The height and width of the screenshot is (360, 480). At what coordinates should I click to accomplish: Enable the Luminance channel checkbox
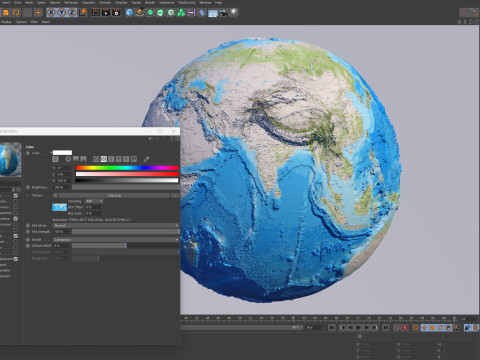(x=16, y=207)
